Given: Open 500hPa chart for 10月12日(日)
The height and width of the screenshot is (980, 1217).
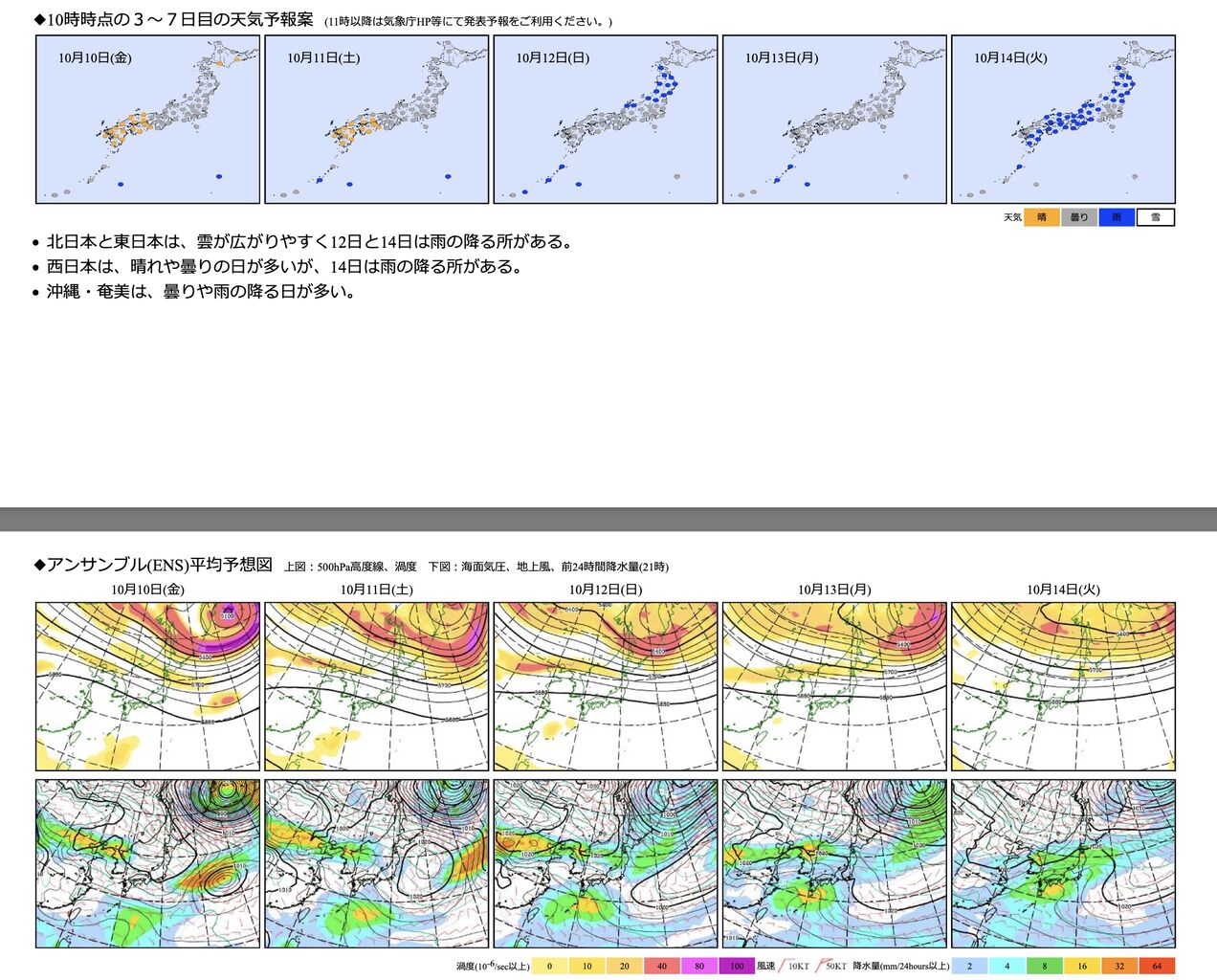Looking at the screenshot, I should [606, 686].
